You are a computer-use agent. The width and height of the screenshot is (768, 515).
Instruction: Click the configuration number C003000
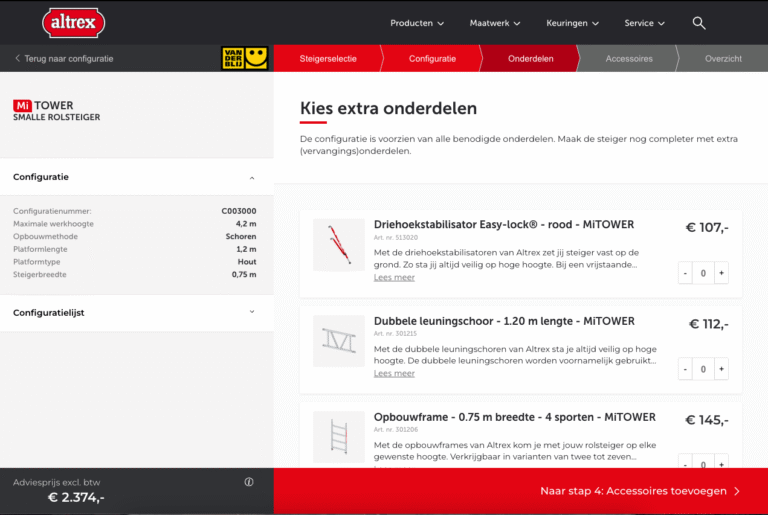[239, 211]
